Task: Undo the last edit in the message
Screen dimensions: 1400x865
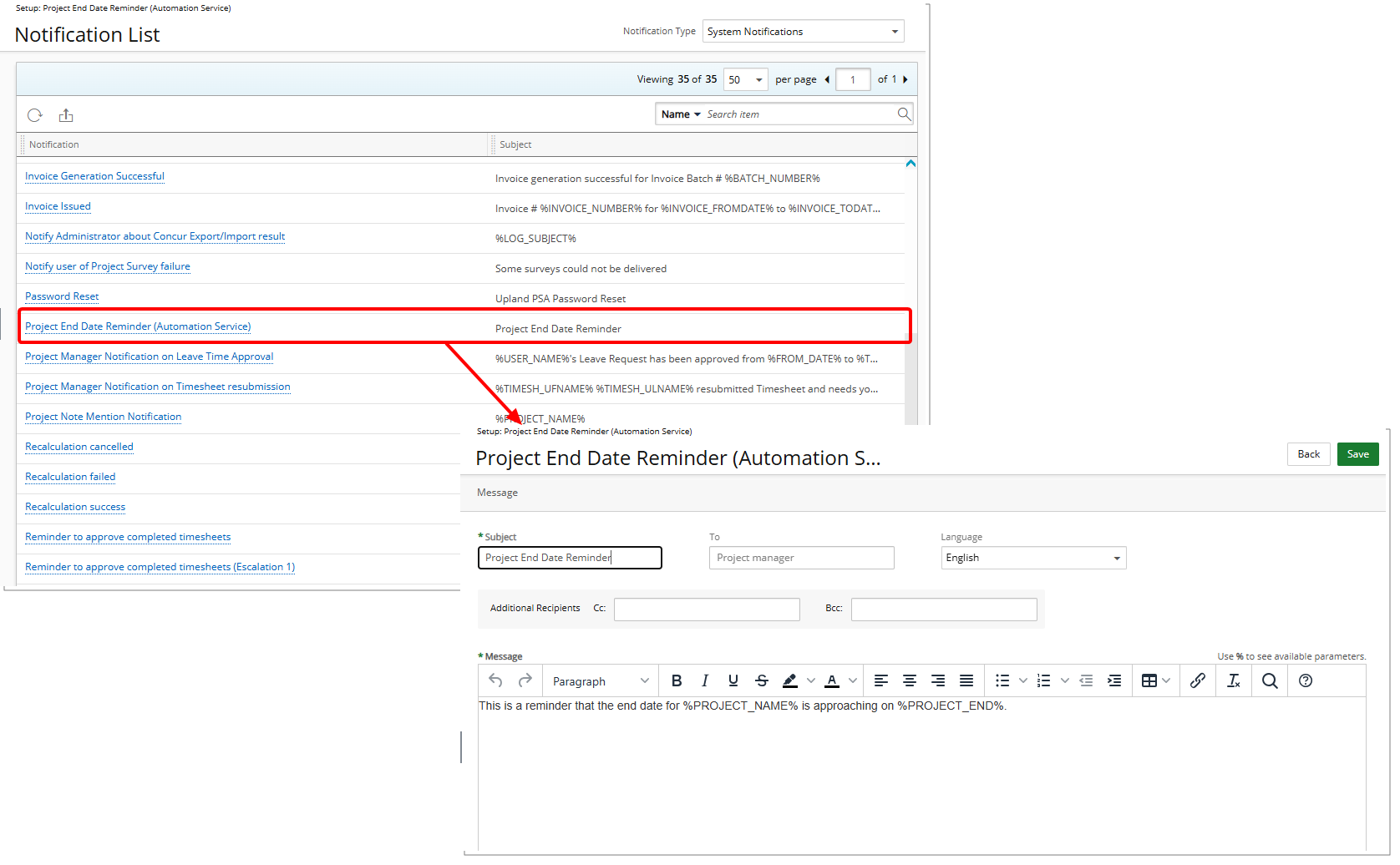Action: [x=494, y=680]
